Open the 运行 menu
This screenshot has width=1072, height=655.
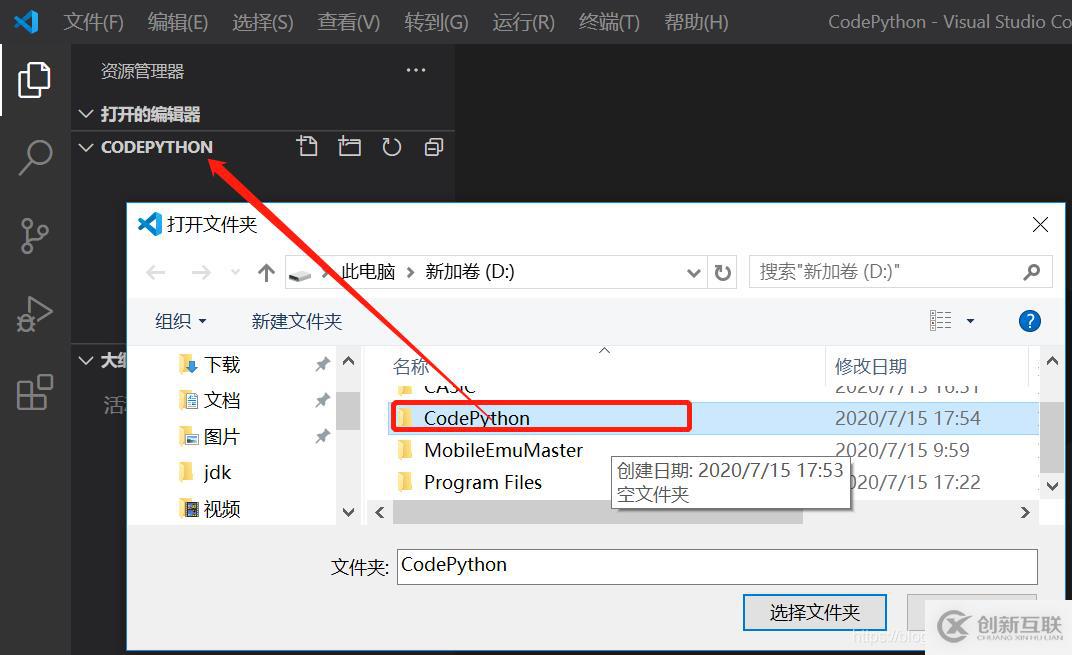coord(522,22)
